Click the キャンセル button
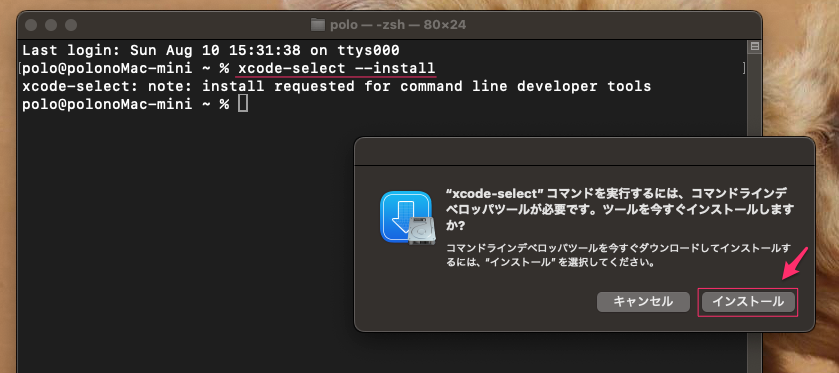Image resolution: width=839 pixels, height=373 pixels. click(x=643, y=302)
